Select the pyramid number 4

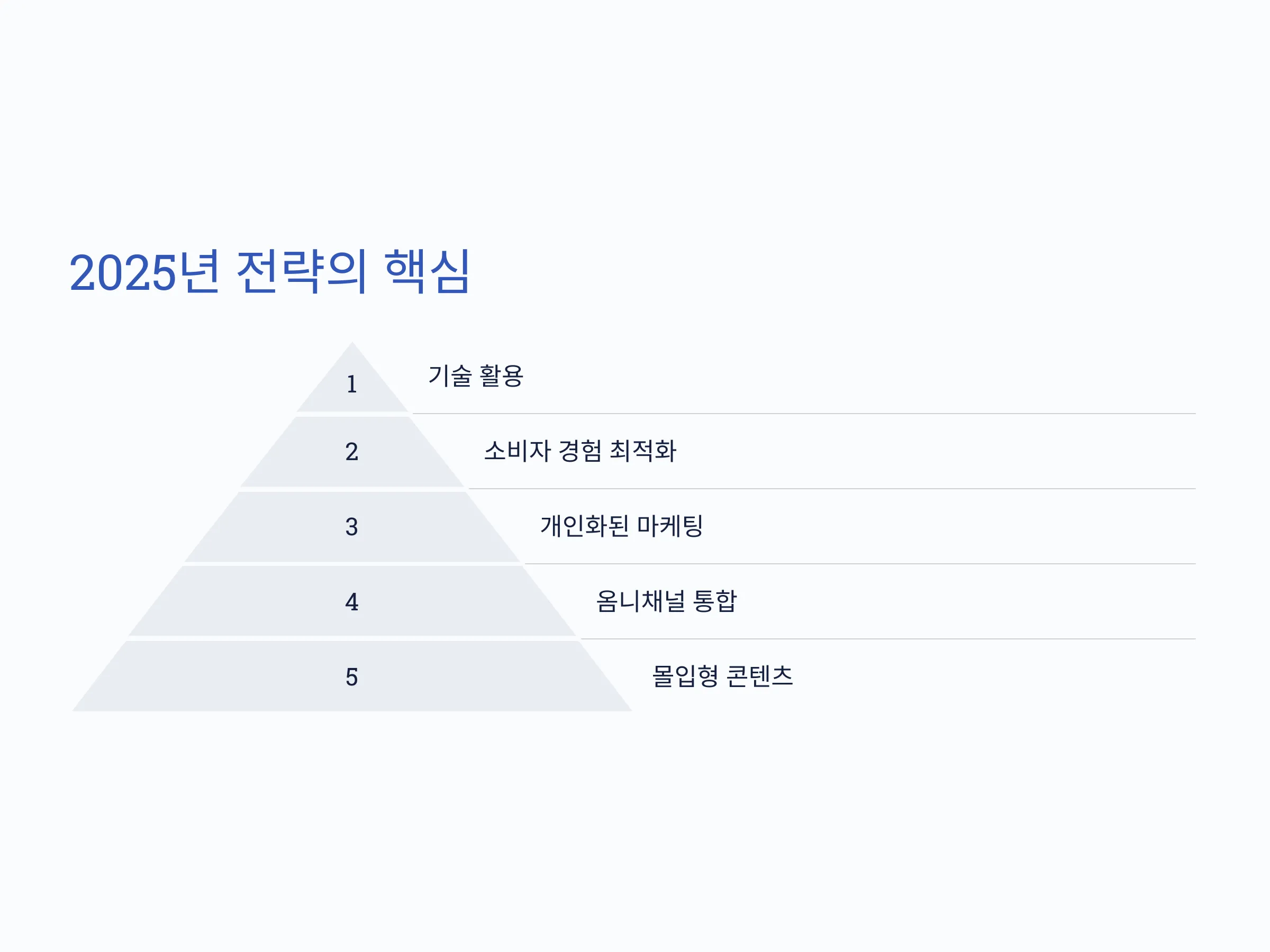352,602
